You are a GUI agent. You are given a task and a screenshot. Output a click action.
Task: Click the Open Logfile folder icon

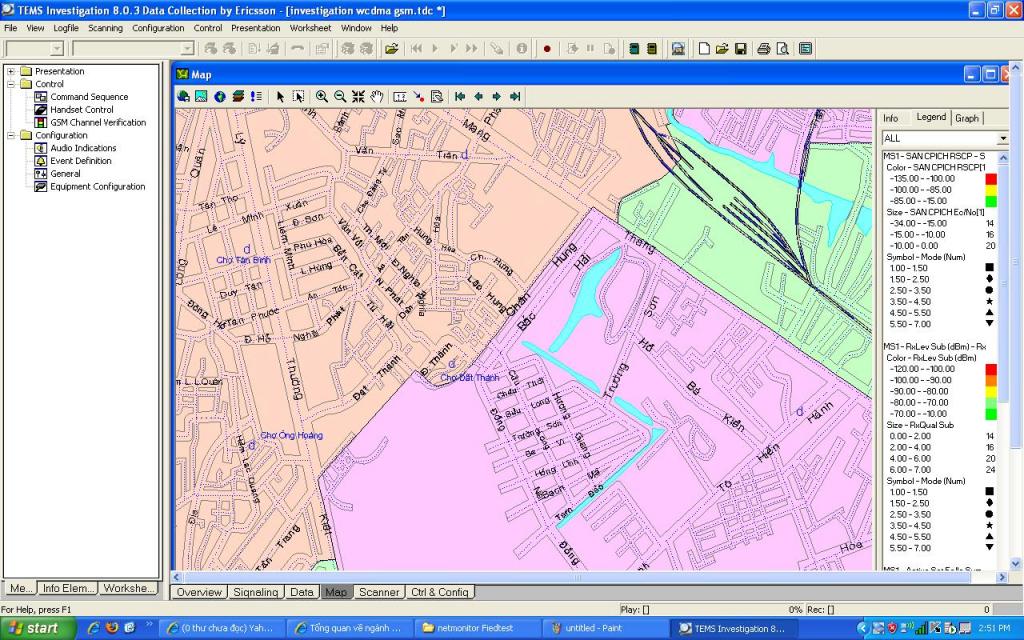coord(392,49)
